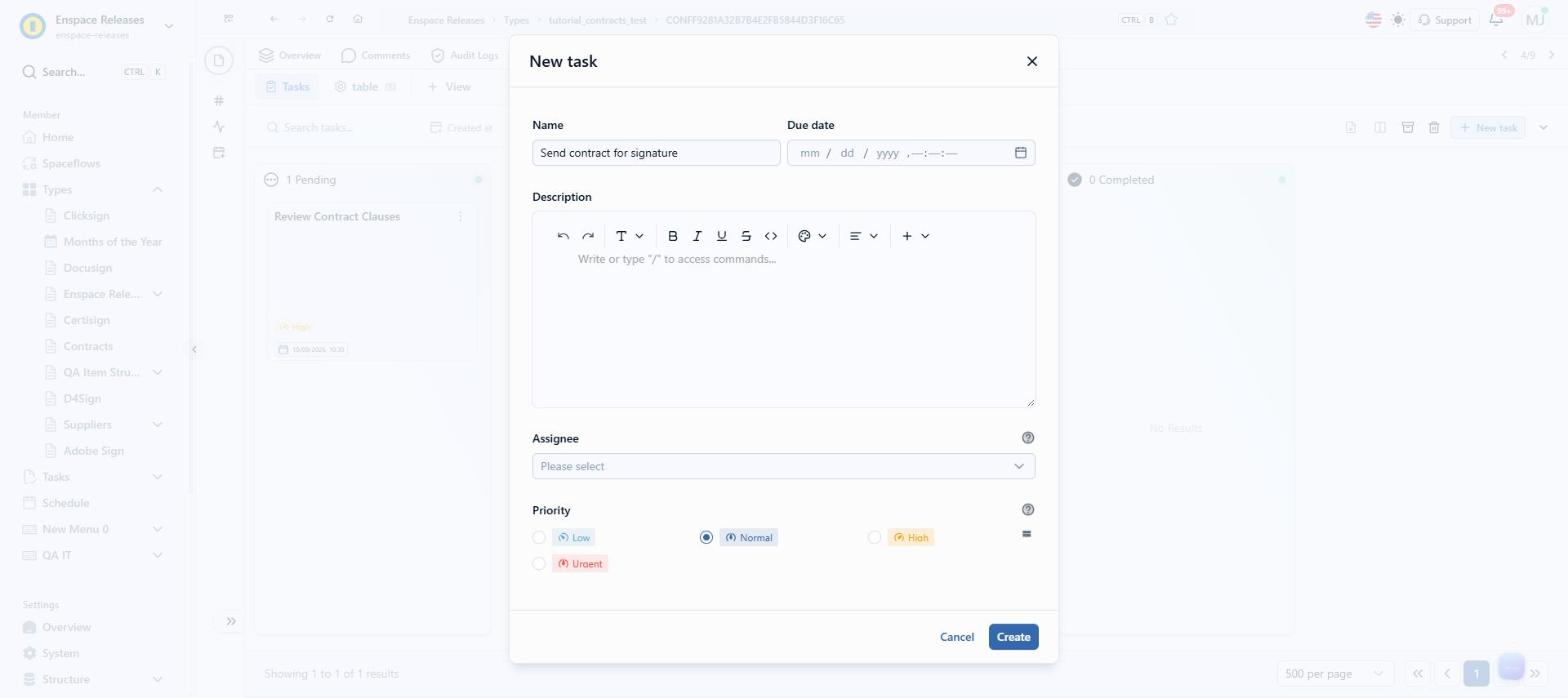This screenshot has height=698, width=1568.
Task: Open the text color palette menu
Action: (x=813, y=236)
